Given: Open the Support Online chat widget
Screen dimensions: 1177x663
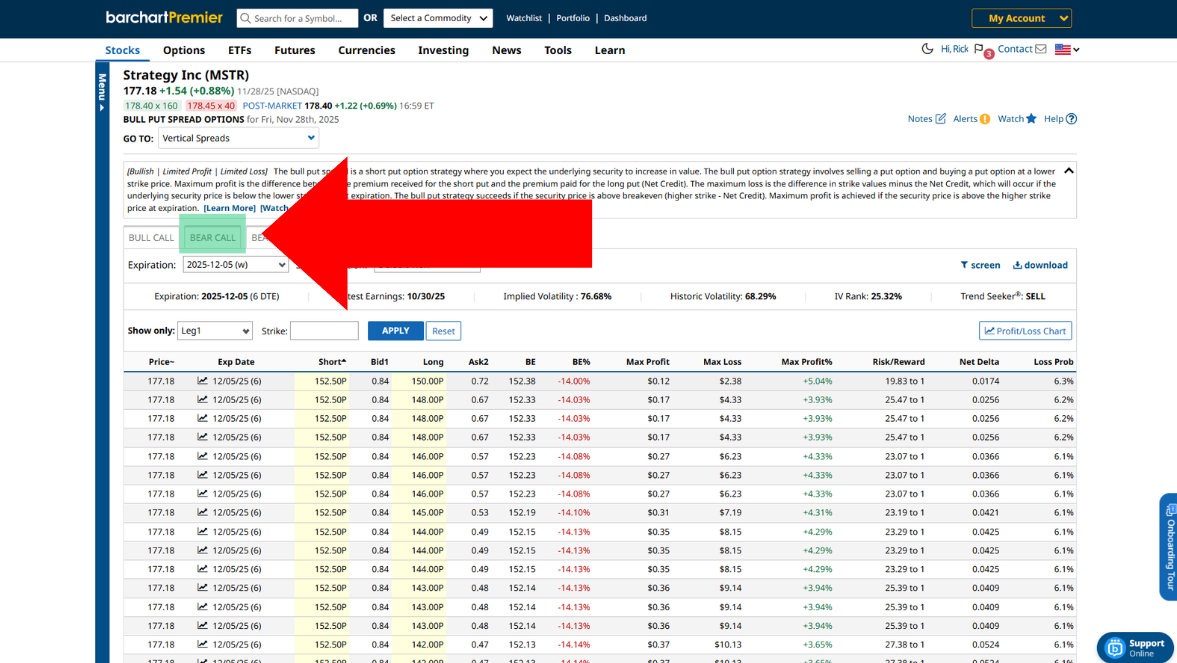Looking at the screenshot, I should coord(1136,646).
